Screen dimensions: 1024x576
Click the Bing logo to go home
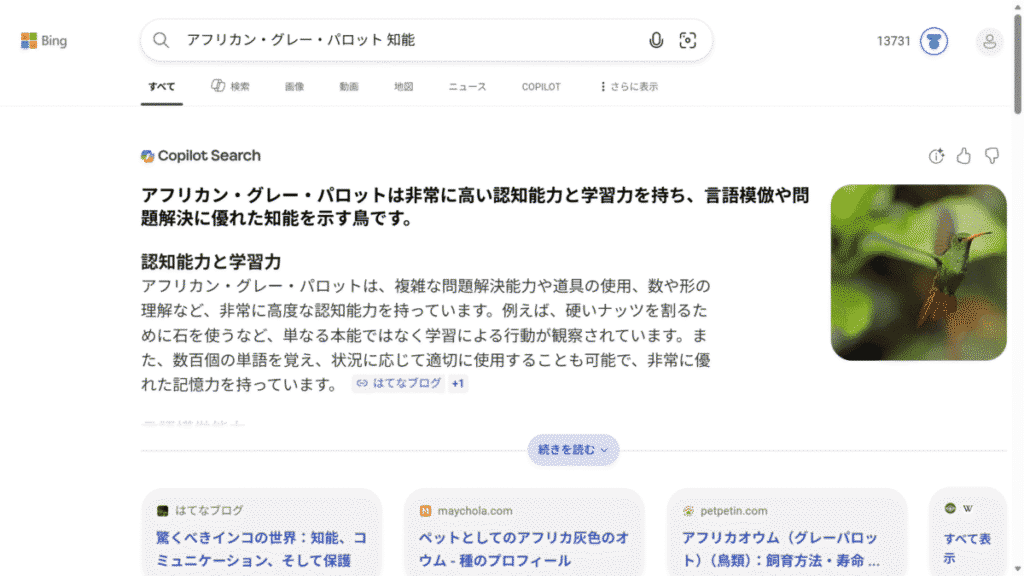click(x=44, y=40)
